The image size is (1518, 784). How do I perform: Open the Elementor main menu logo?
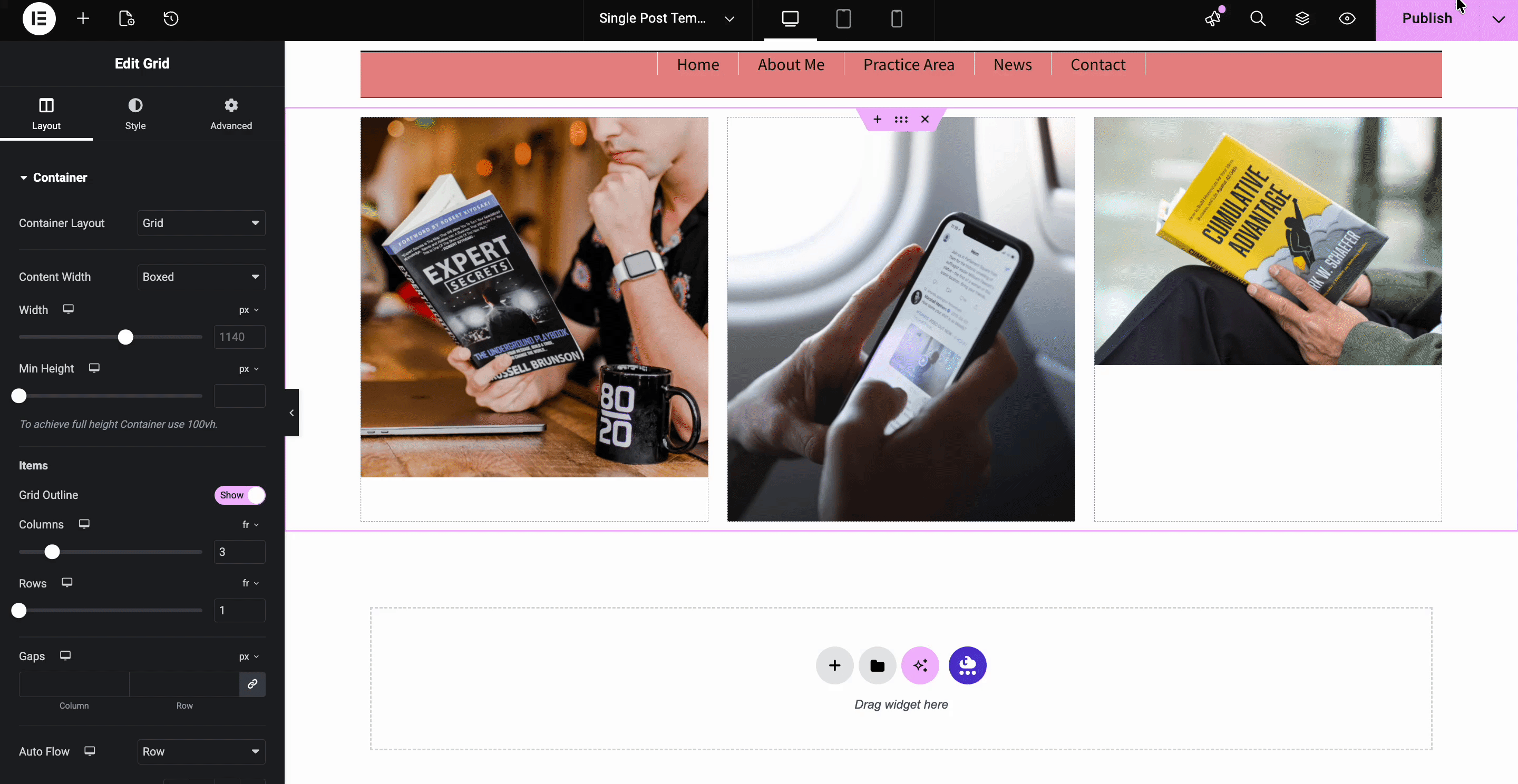point(39,19)
